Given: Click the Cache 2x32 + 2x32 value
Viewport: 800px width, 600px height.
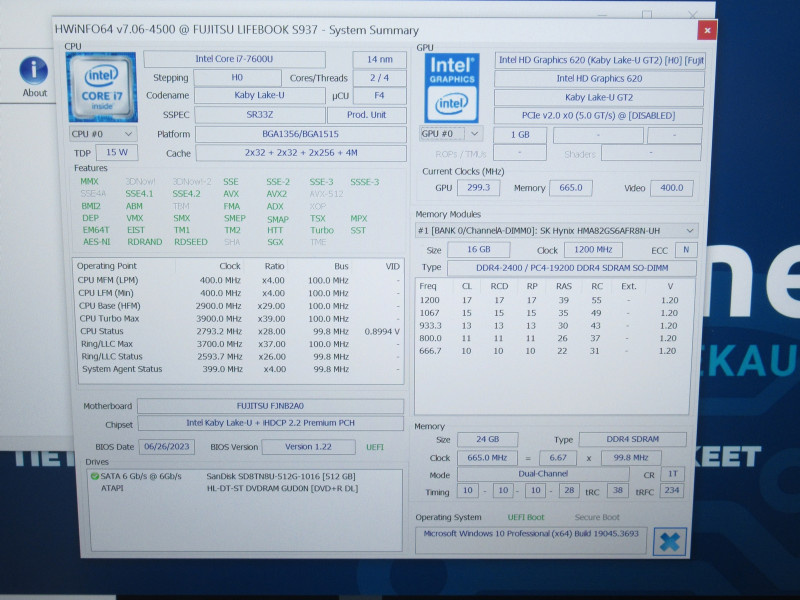Looking at the screenshot, I should [301, 153].
